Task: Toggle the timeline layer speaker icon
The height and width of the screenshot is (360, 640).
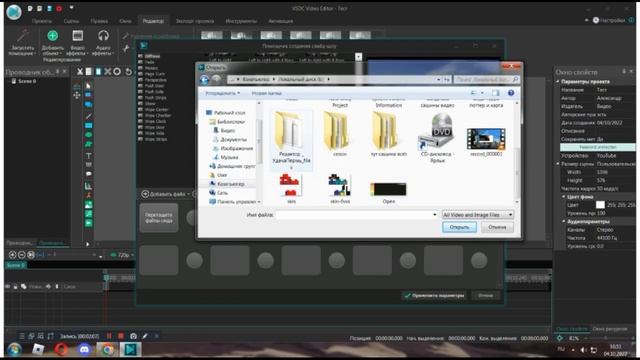Action: click(48, 287)
